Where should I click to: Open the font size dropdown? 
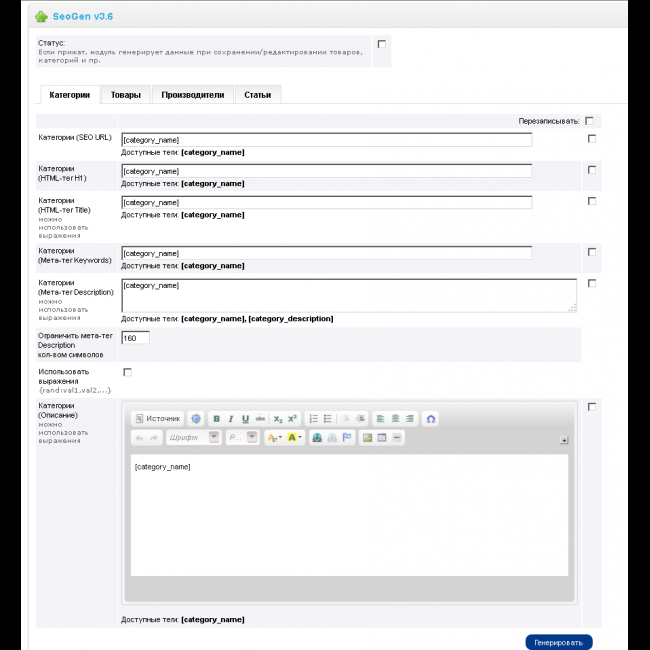(241, 438)
